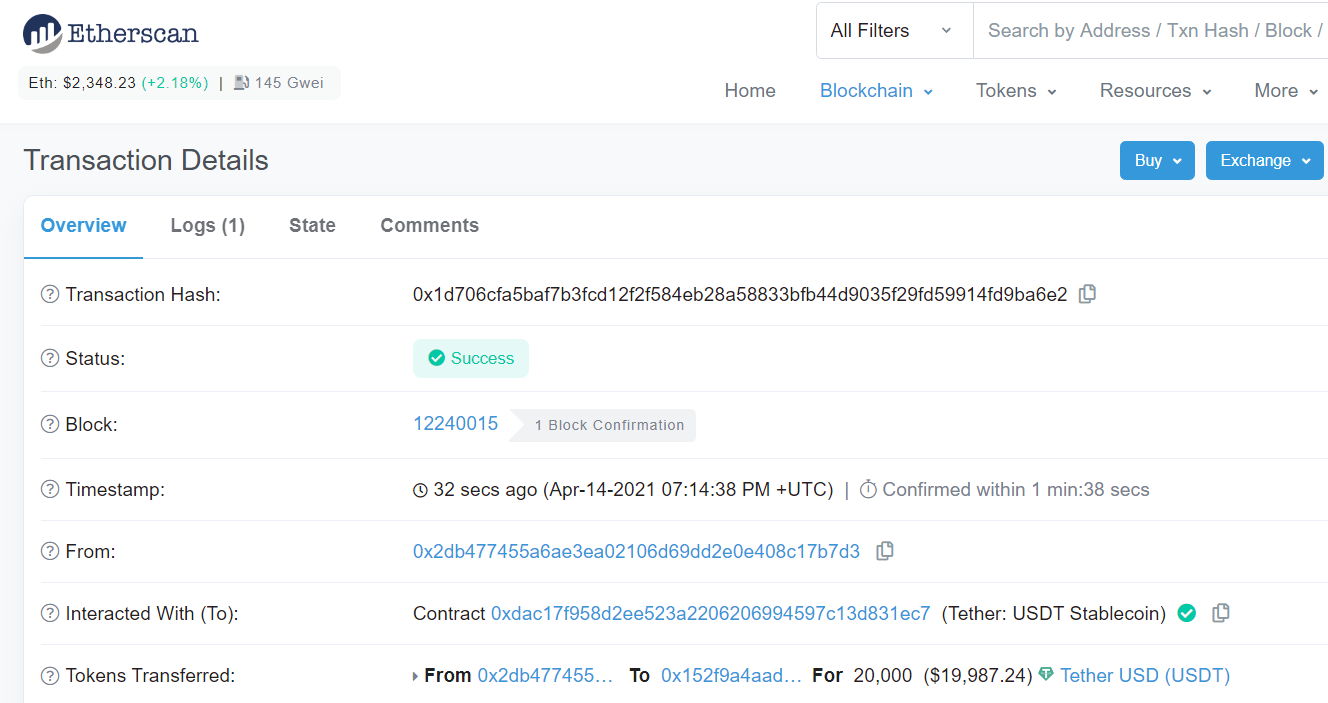Click the Transaction Details heading
The height and width of the screenshot is (703, 1328).
146,160
